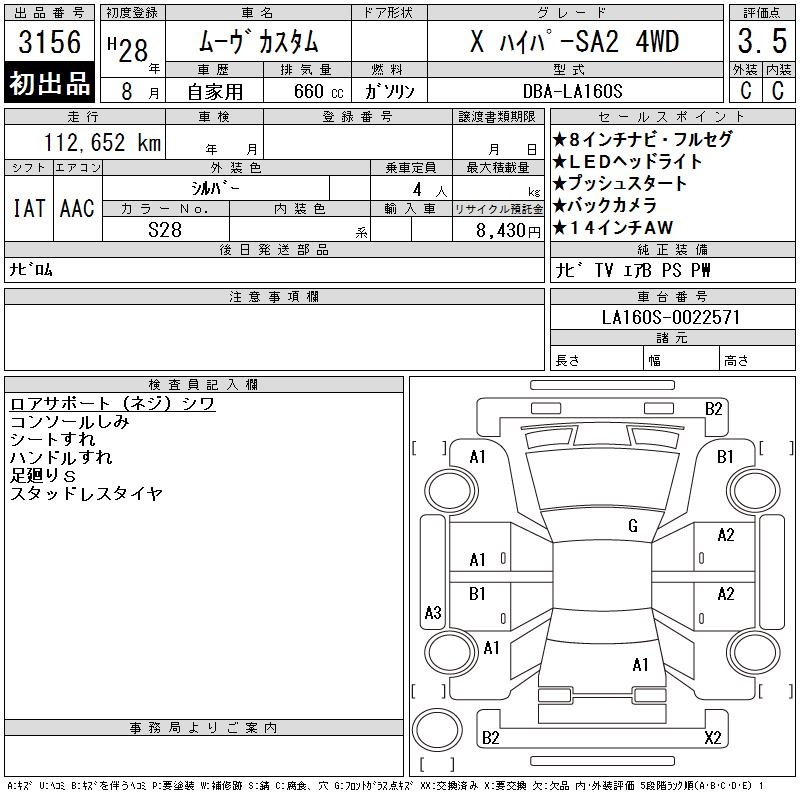
Task: Click the underlined note ロアサポート(ネジ)シワ
Action: coord(113,404)
